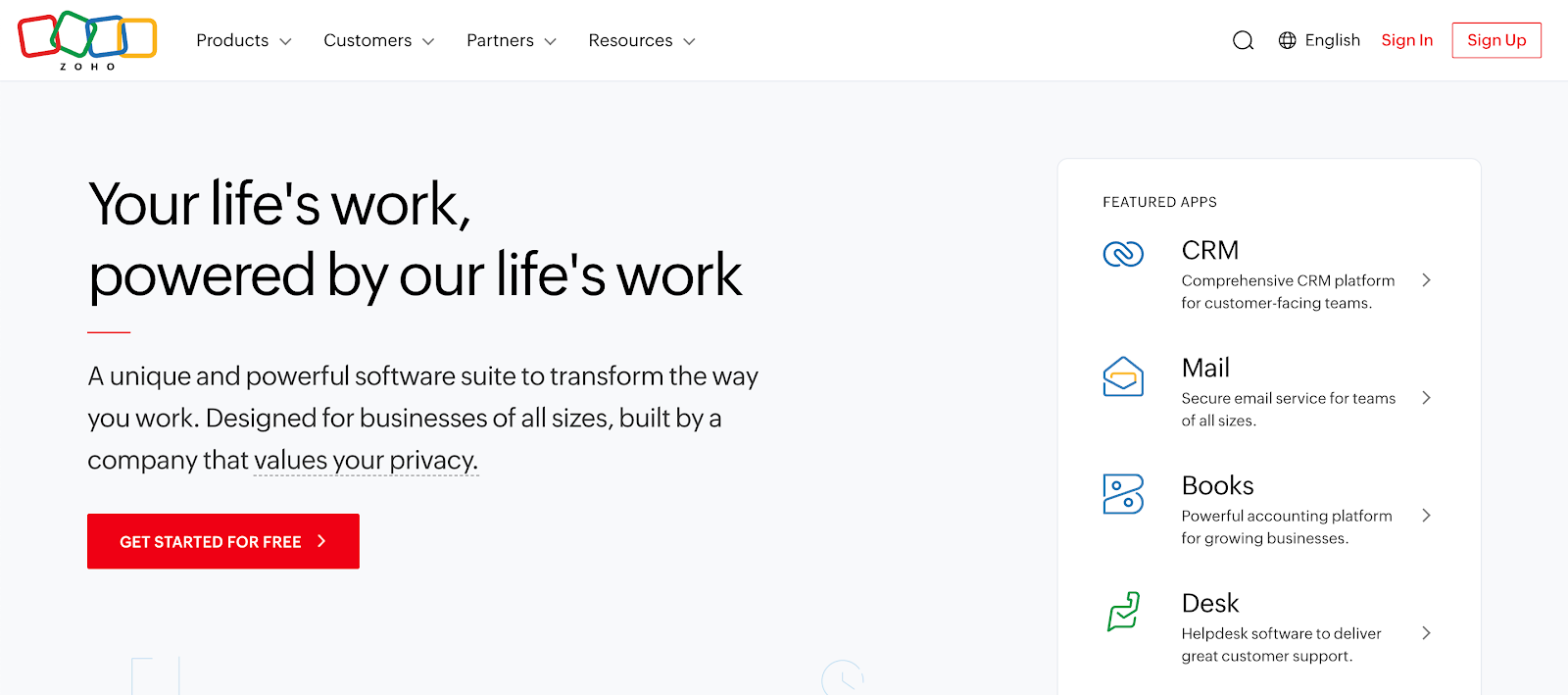The width and height of the screenshot is (1568, 695).
Task: Select the Books accounting icon
Action: pyautogui.click(x=1123, y=495)
